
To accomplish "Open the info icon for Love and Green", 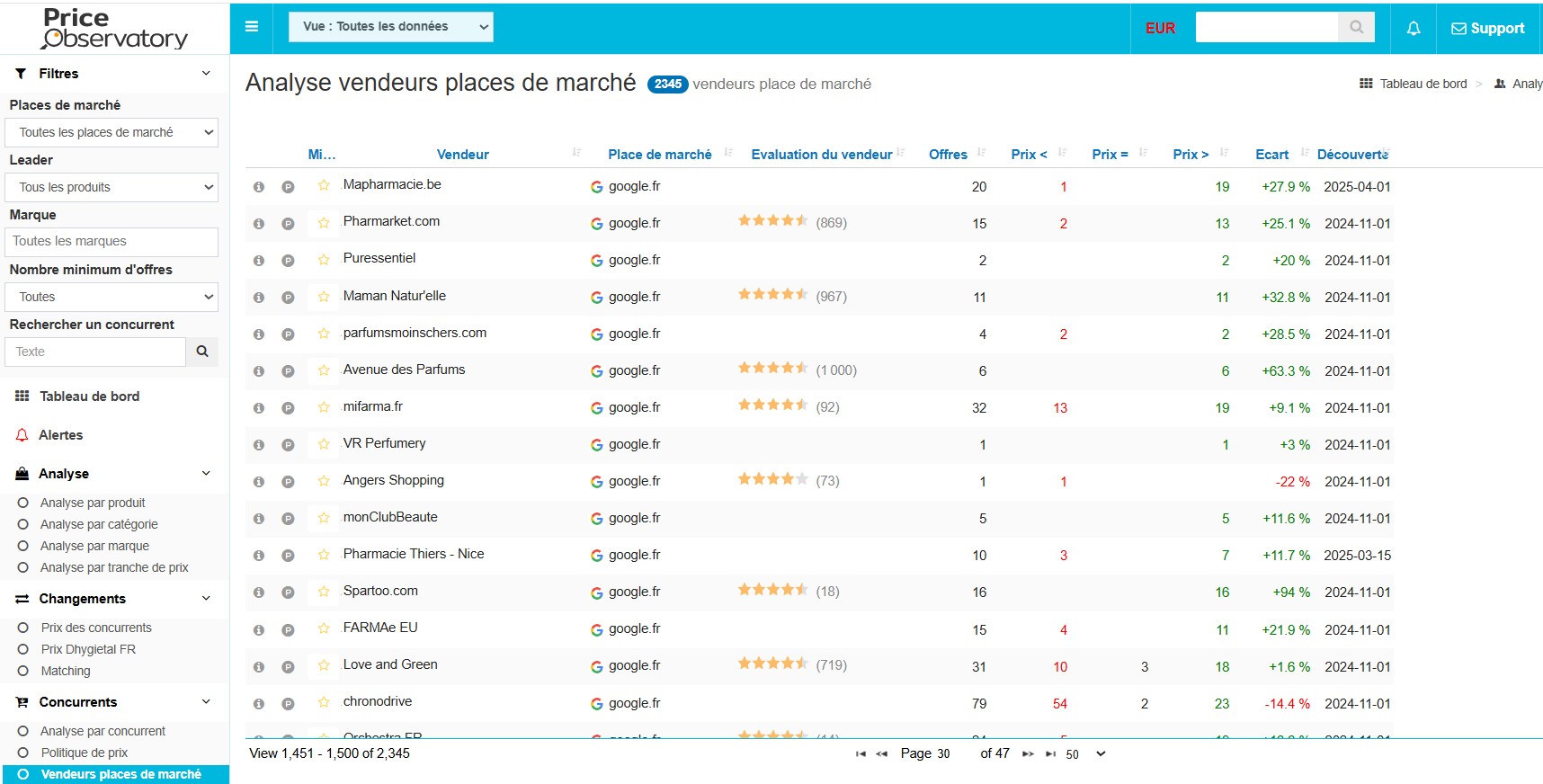I will point(259,667).
